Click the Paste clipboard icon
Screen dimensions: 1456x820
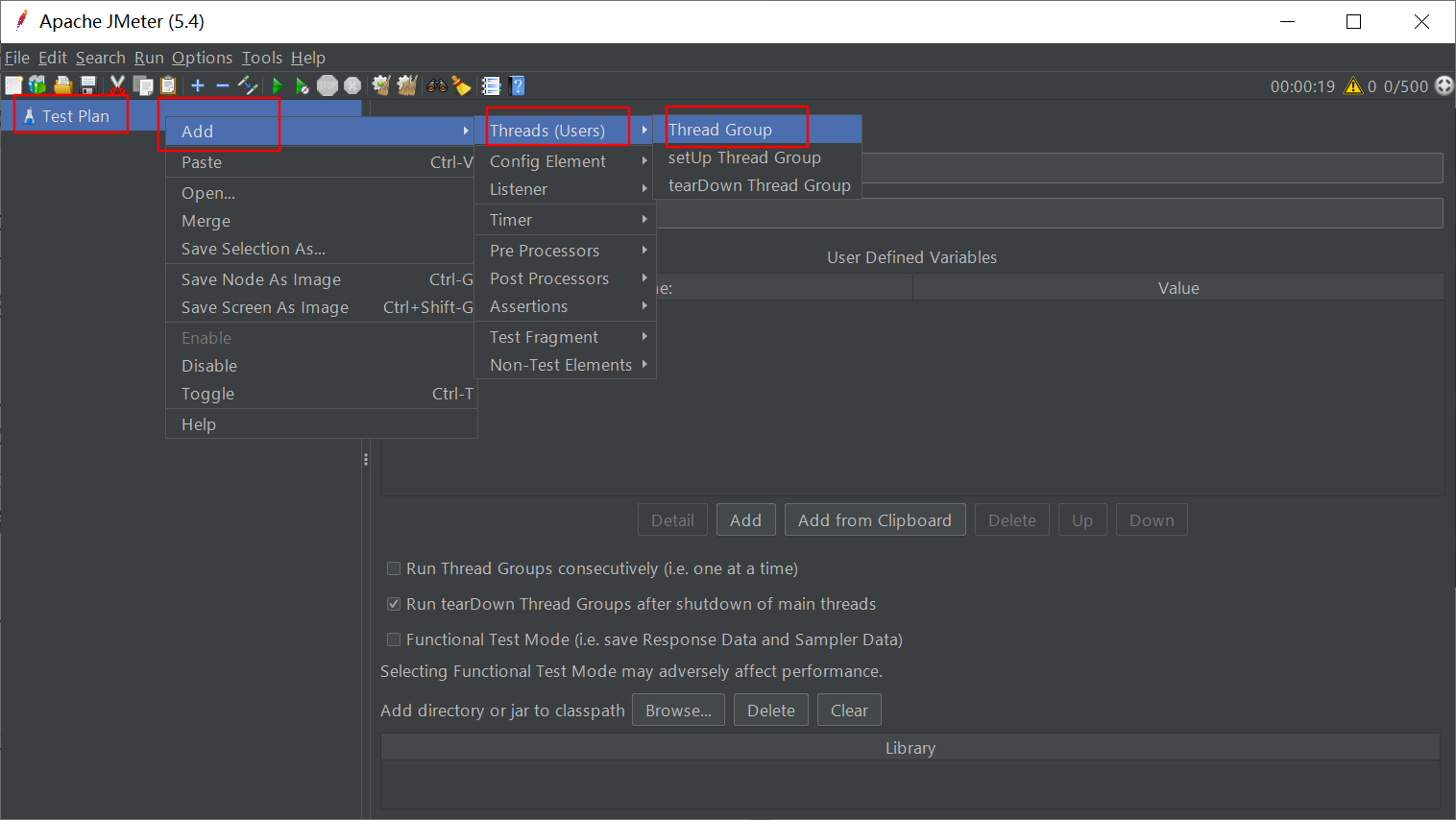coord(168,85)
